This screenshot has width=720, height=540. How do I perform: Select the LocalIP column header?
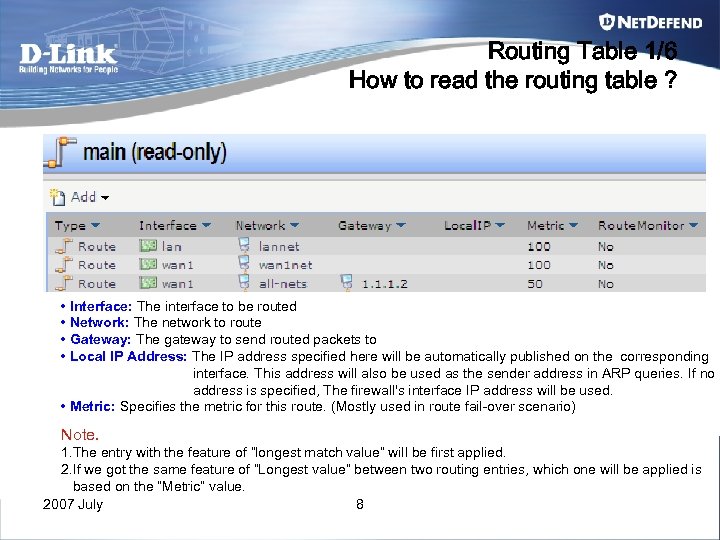[x=467, y=225]
